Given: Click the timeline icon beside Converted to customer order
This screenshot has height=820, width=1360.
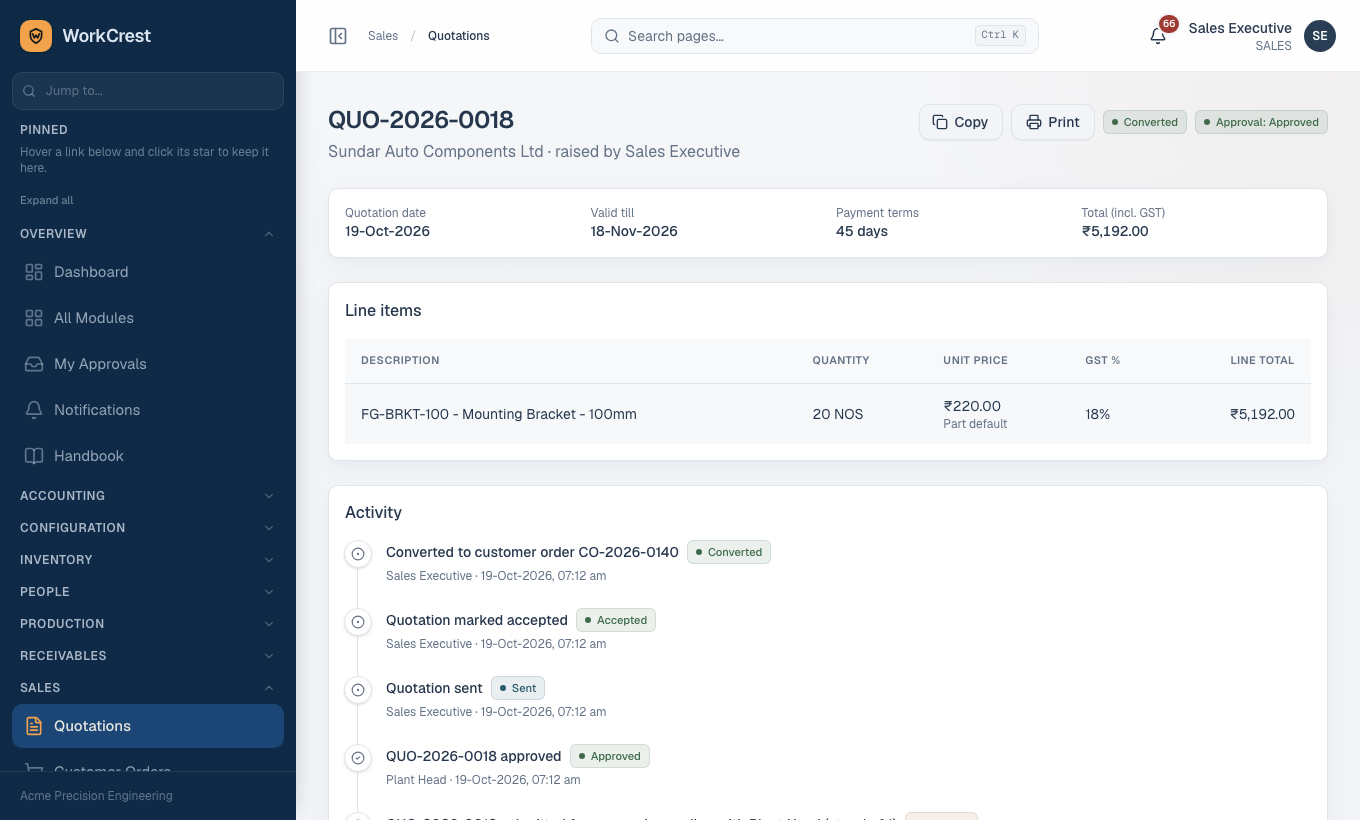Looking at the screenshot, I should pos(358,554).
